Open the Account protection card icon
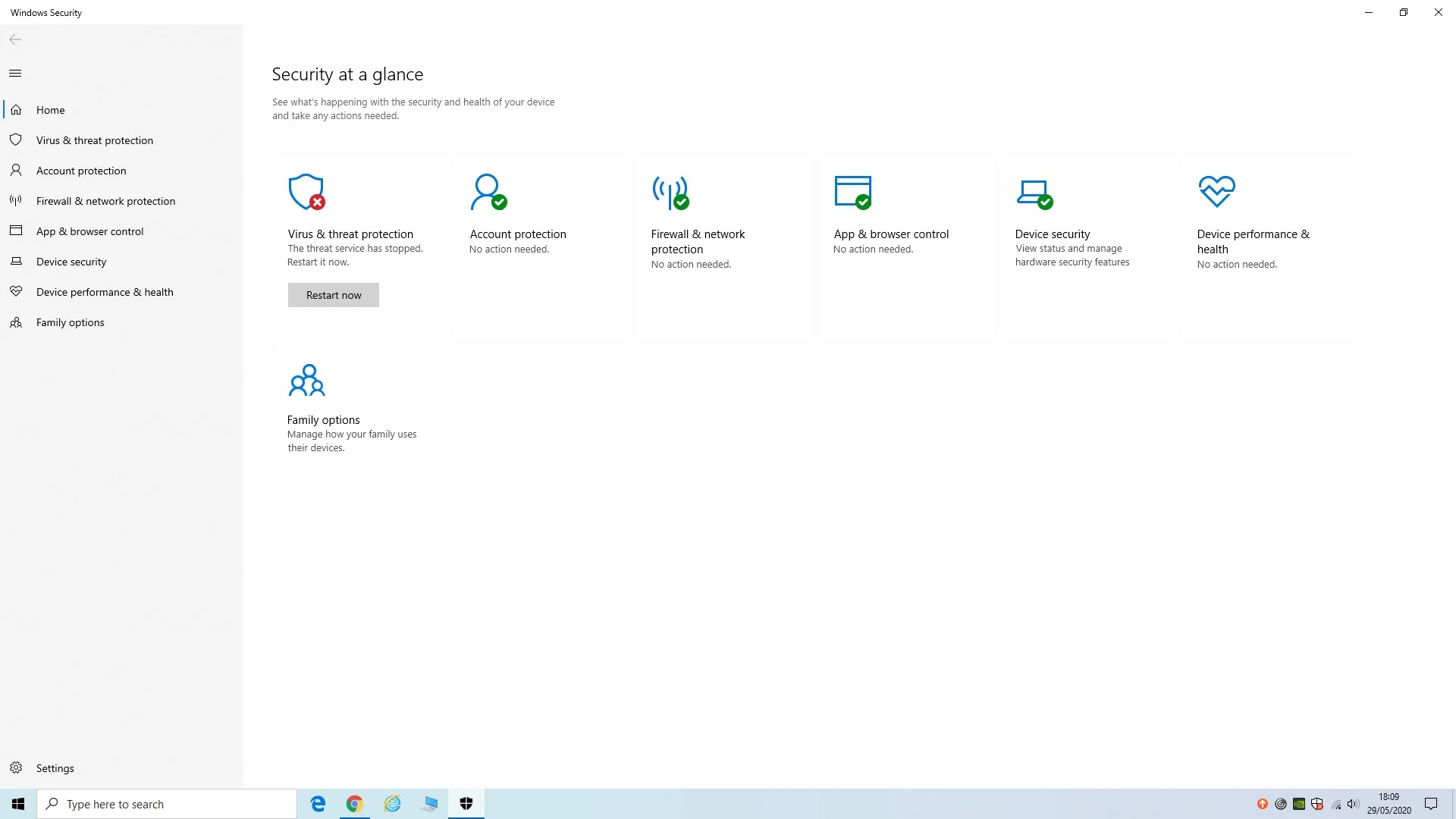Screen dimensions: 1456x819 (488, 192)
